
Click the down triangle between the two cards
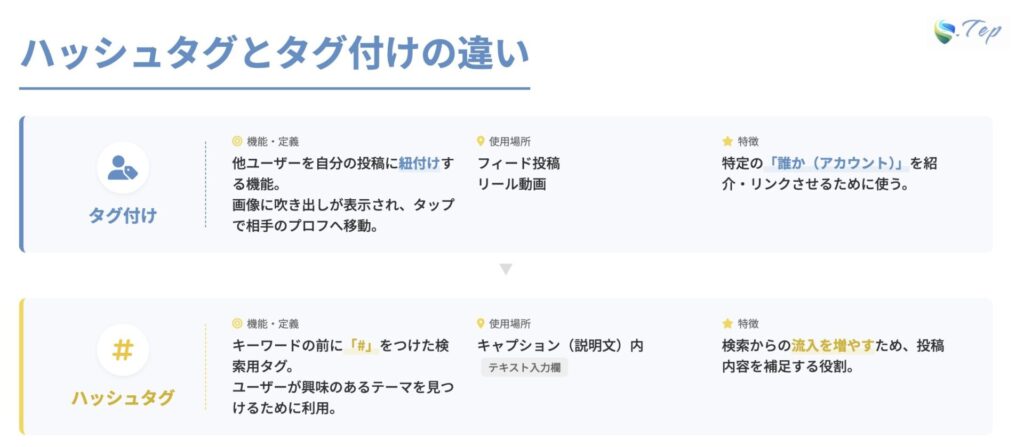click(x=506, y=269)
